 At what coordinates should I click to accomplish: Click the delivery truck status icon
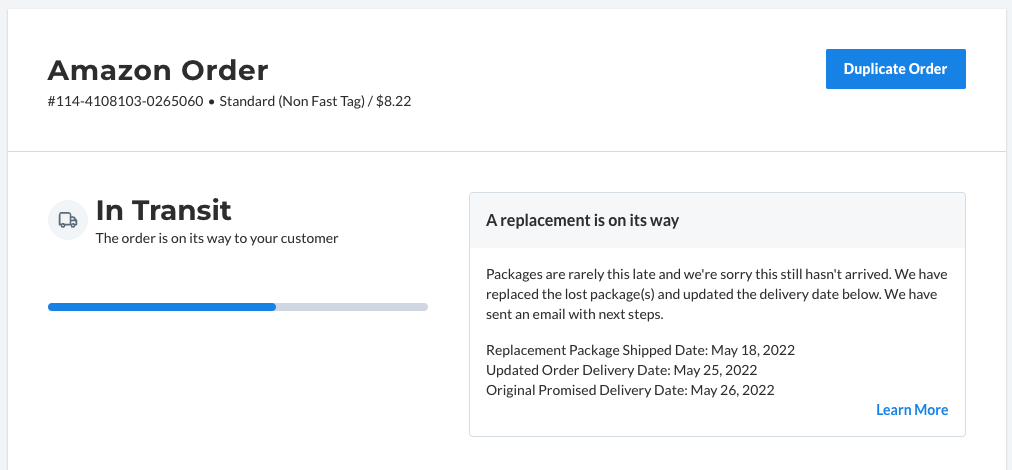[68, 220]
